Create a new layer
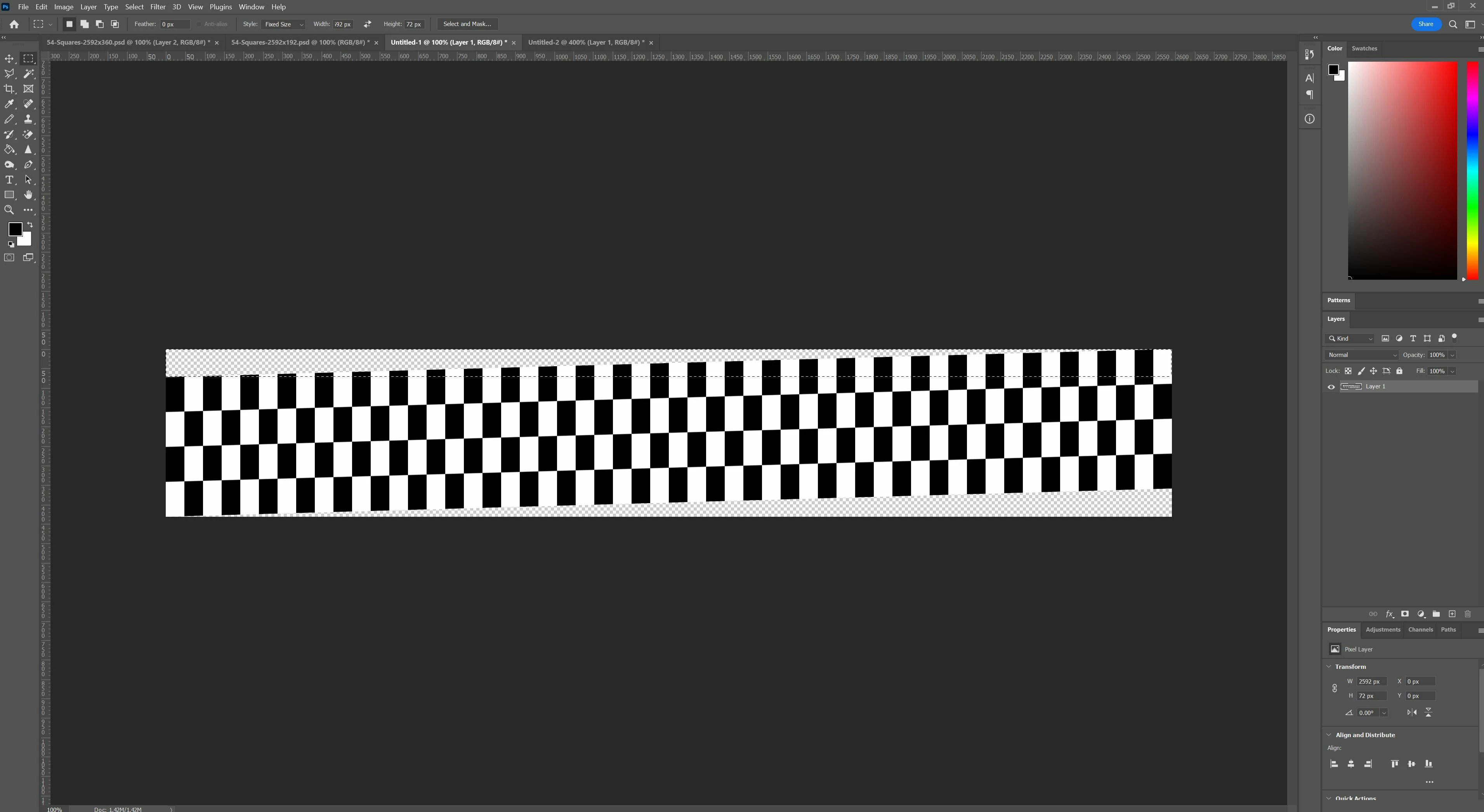1484x812 pixels. click(1452, 615)
